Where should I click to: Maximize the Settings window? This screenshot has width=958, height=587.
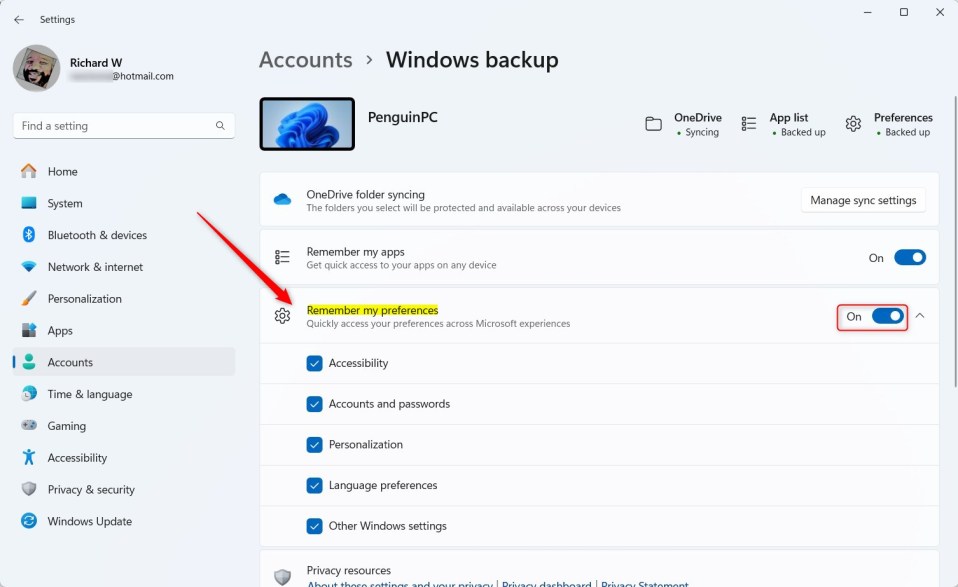pyautogui.click(x=904, y=12)
